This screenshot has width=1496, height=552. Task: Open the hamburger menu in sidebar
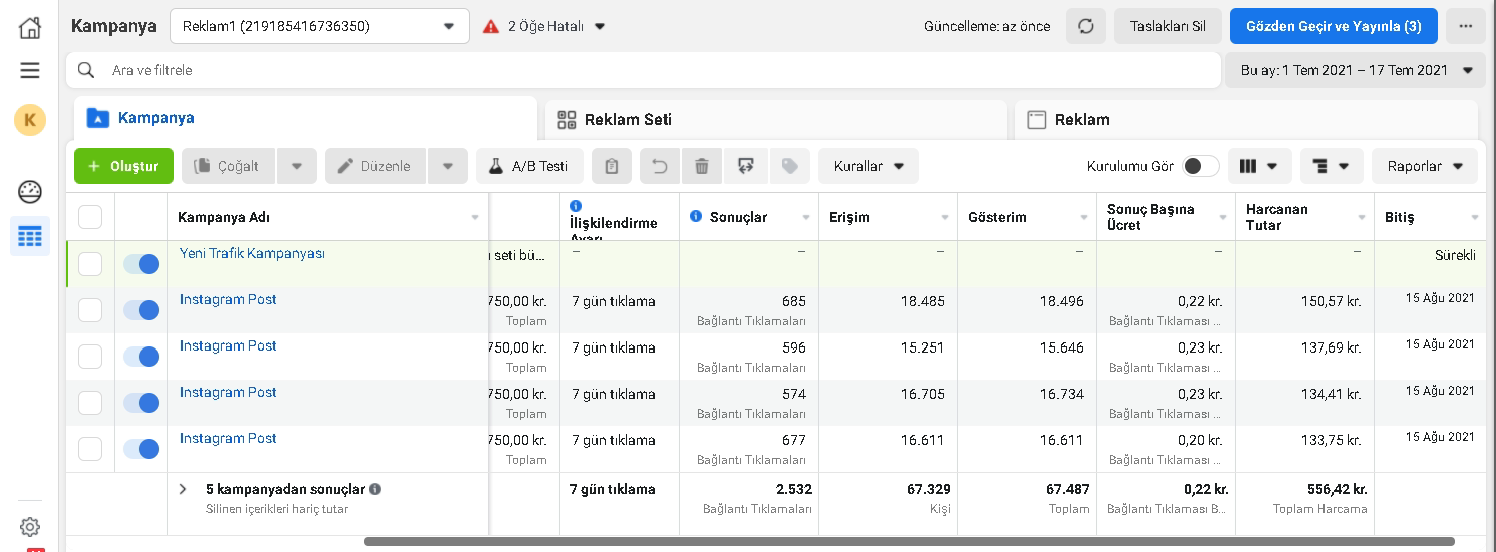click(30, 70)
